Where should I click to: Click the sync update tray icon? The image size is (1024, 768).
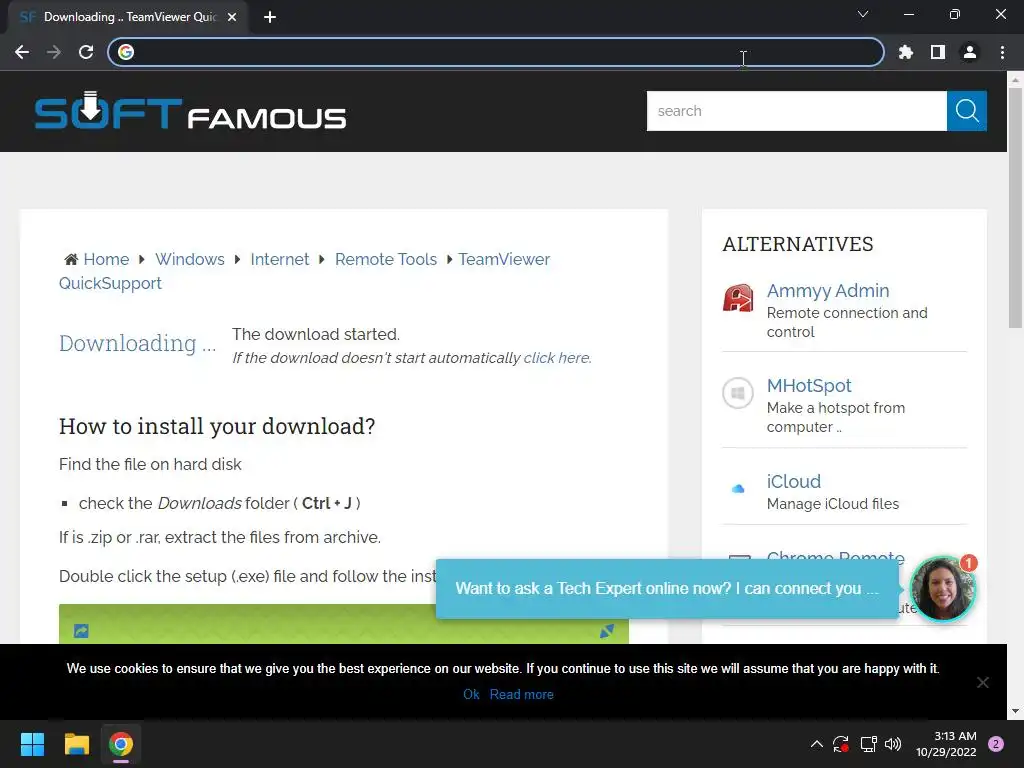[x=841, y=744]
